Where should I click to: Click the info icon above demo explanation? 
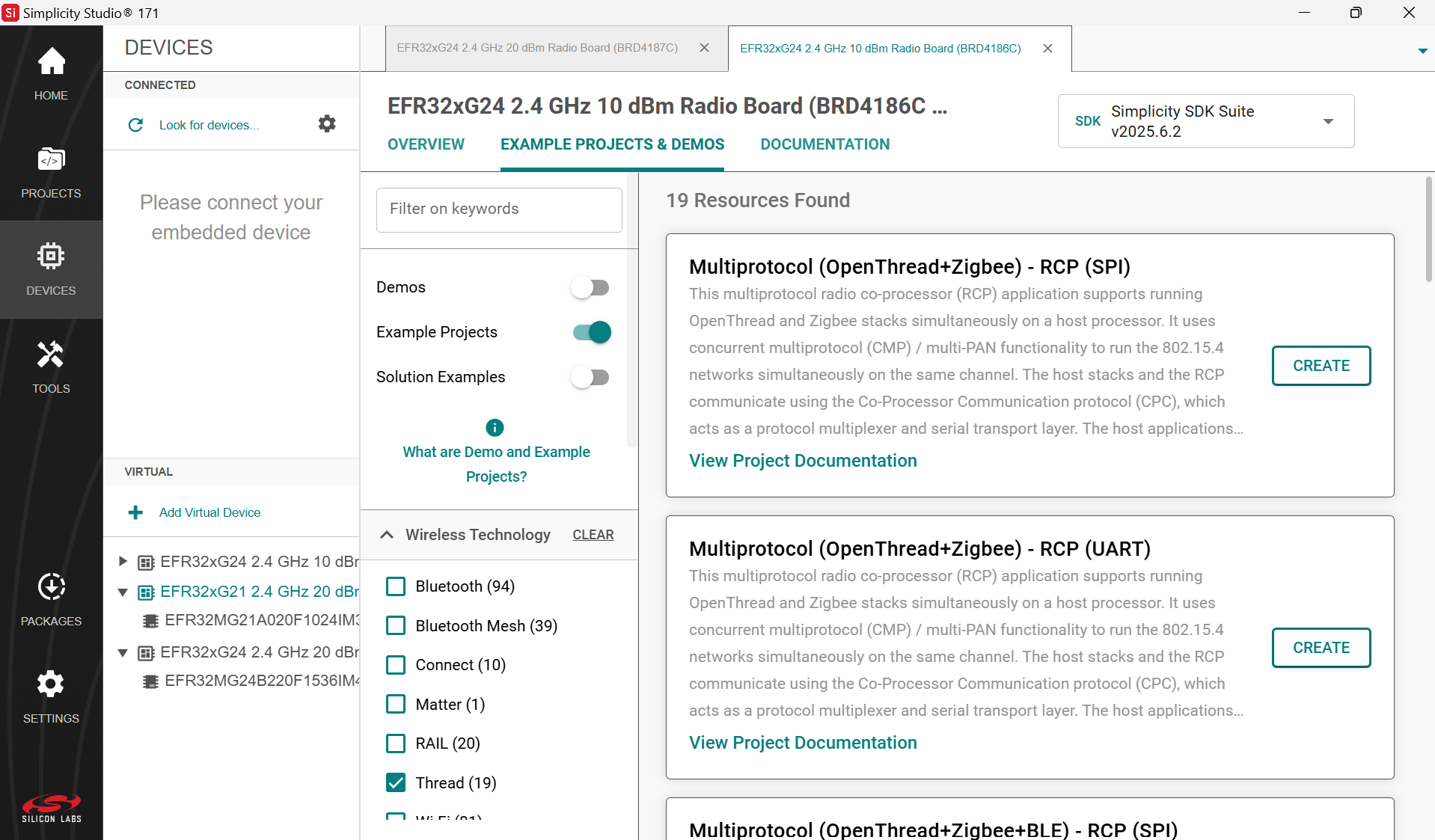coord(495,427)
